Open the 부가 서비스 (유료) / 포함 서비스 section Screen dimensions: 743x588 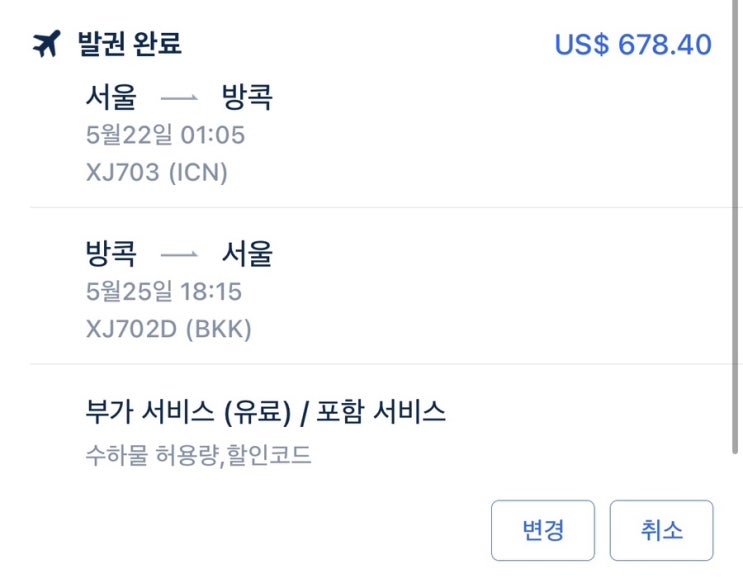point(266,412)
